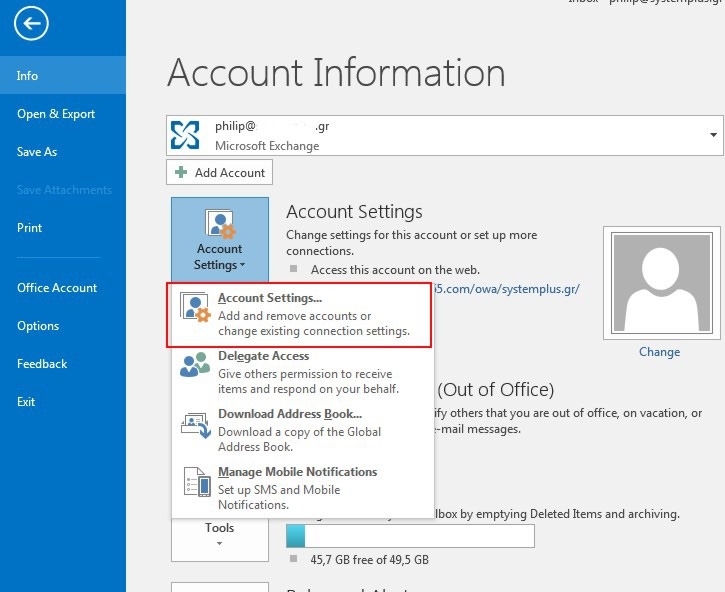Viewport: 725px width, 592px height.
Task: Click the Microsoft Exchange account icon
Action: coord(185,135)
